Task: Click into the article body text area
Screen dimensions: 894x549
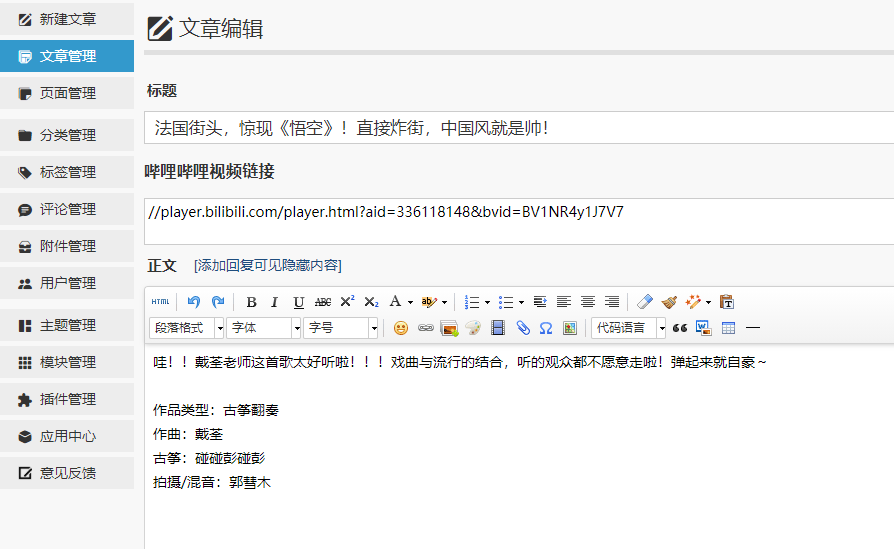Action: point(519,446)
